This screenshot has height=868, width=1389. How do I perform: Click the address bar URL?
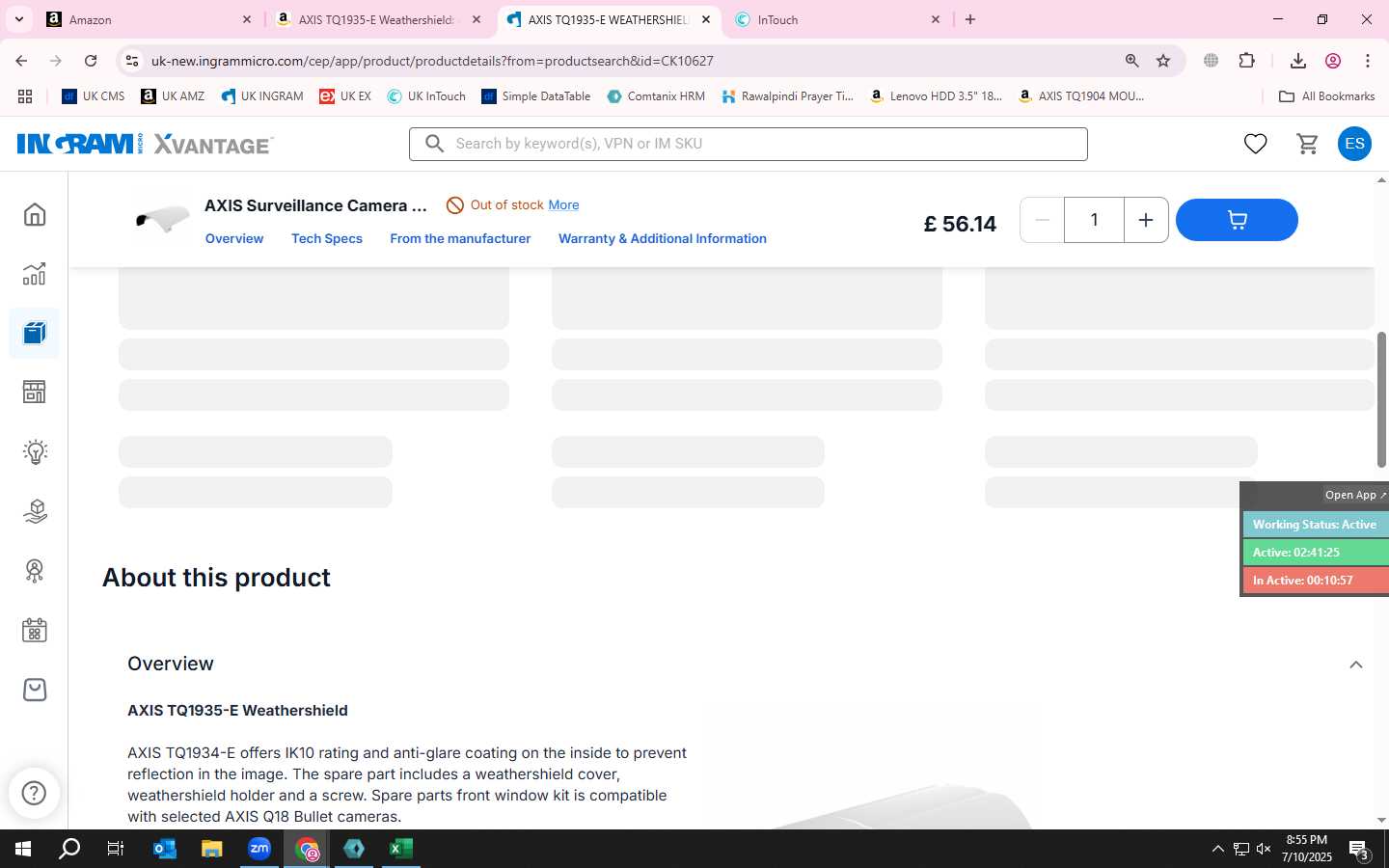[x=432, y=61]
